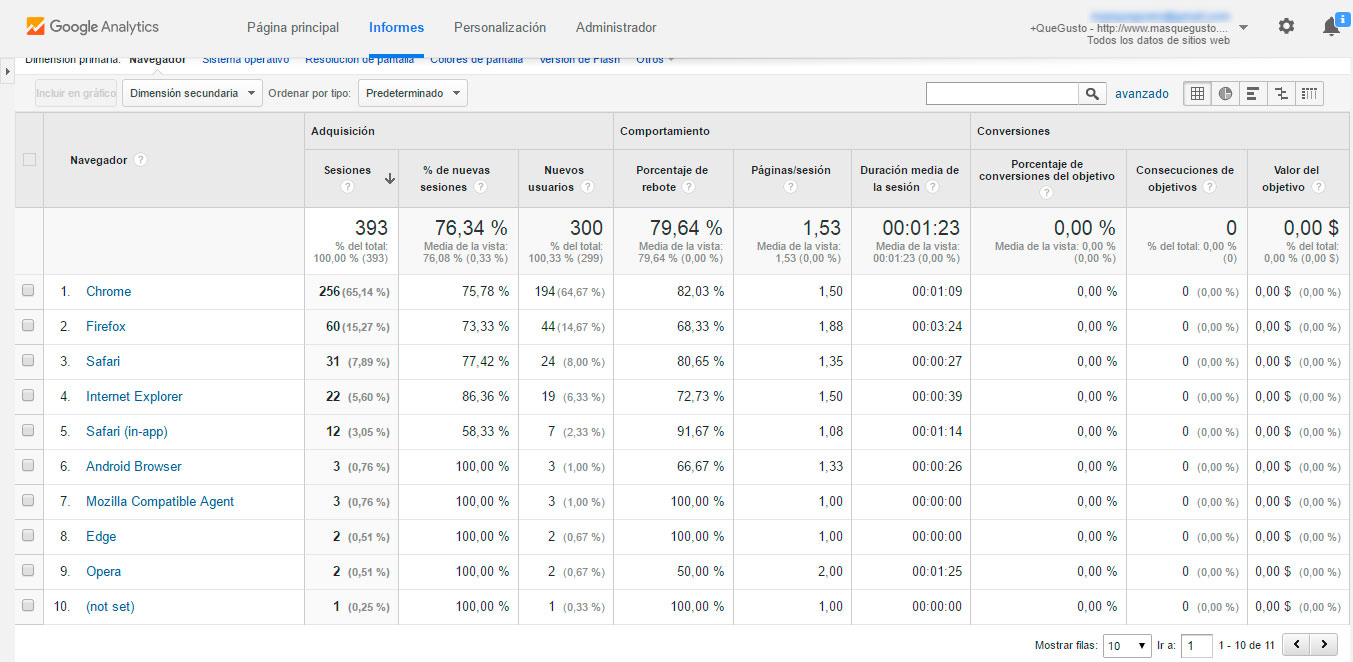Open the Chrome browser link
The image size is (1353, 662).
108,292
